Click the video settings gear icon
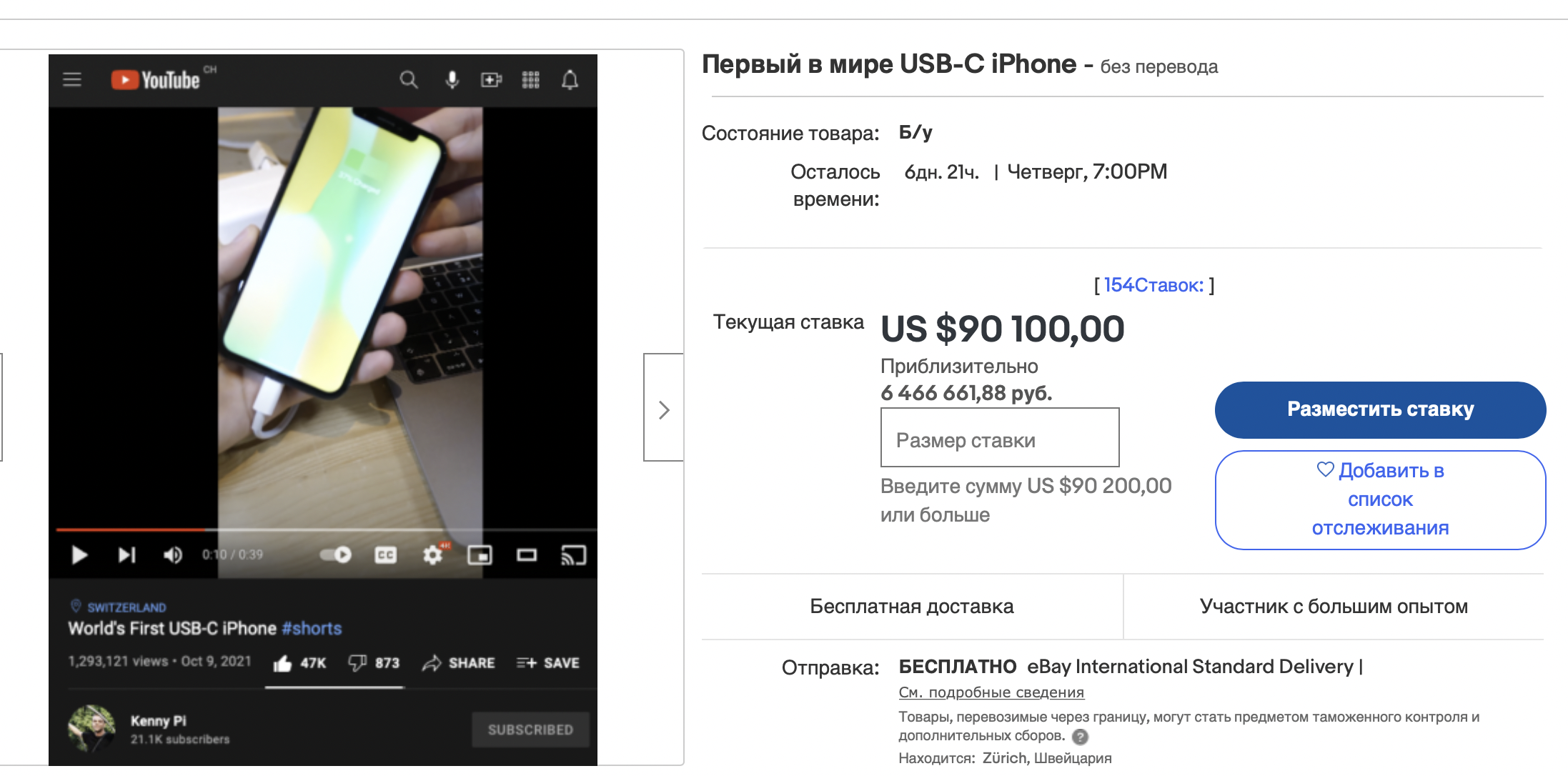Image resolution: width=1568 pixels, height=776 pixels. [432, 554]
